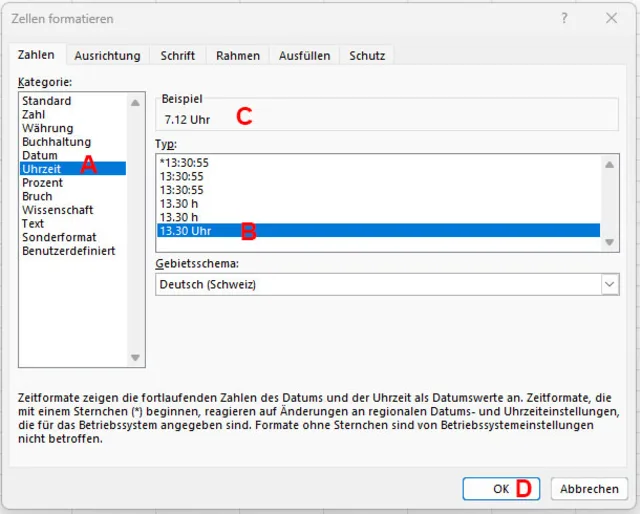Pick the Prozent category
640x514 pixels.
[x=42, y=183]
